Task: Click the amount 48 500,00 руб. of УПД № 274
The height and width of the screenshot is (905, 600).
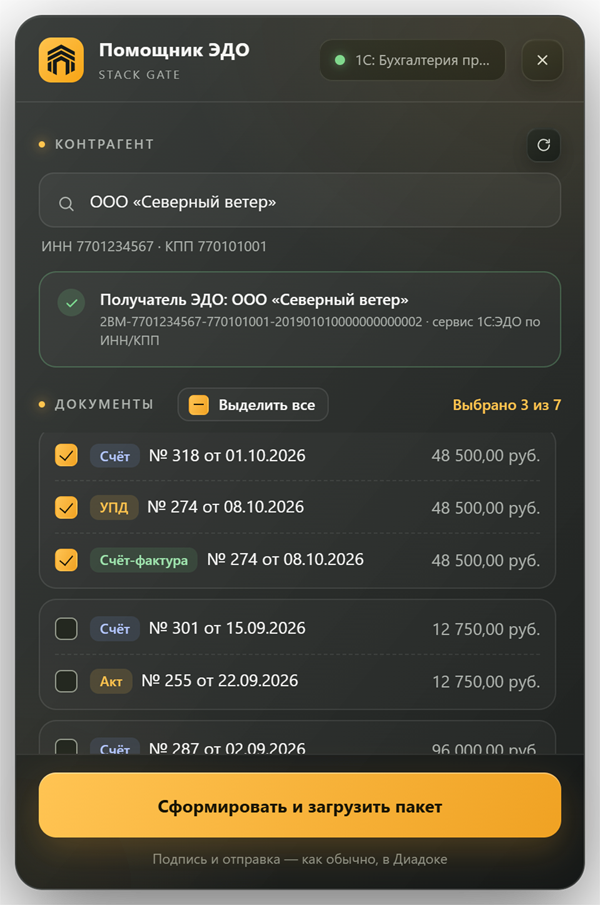Action: 486,508
